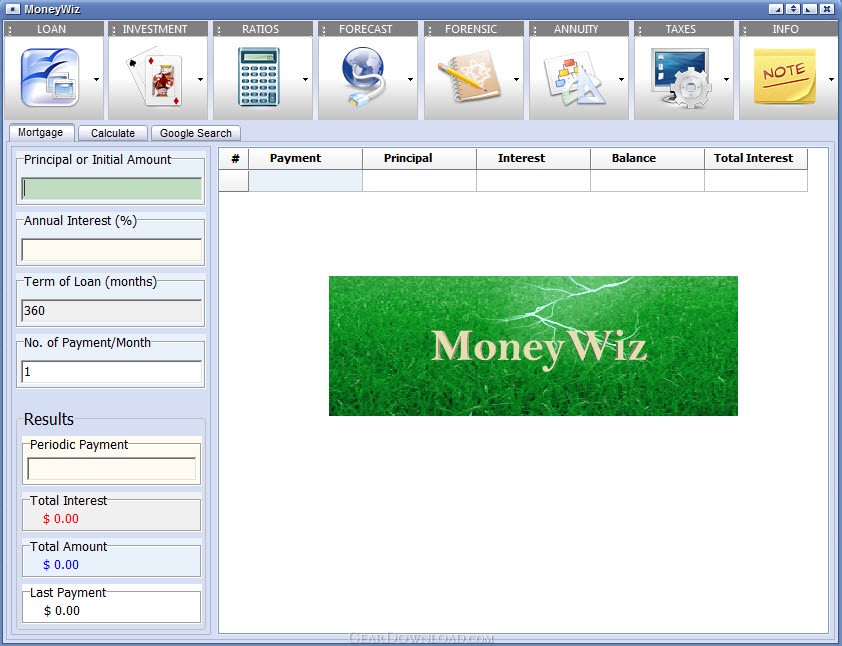The height and width of the screenshot is (646, 842).
Task: Click the Interest column header
Action: pos(533,158)
